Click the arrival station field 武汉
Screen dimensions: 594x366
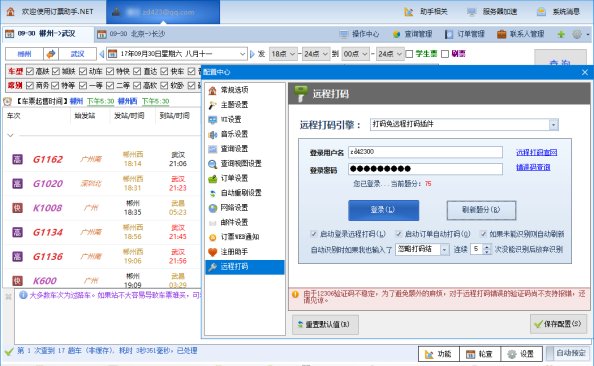77,54
